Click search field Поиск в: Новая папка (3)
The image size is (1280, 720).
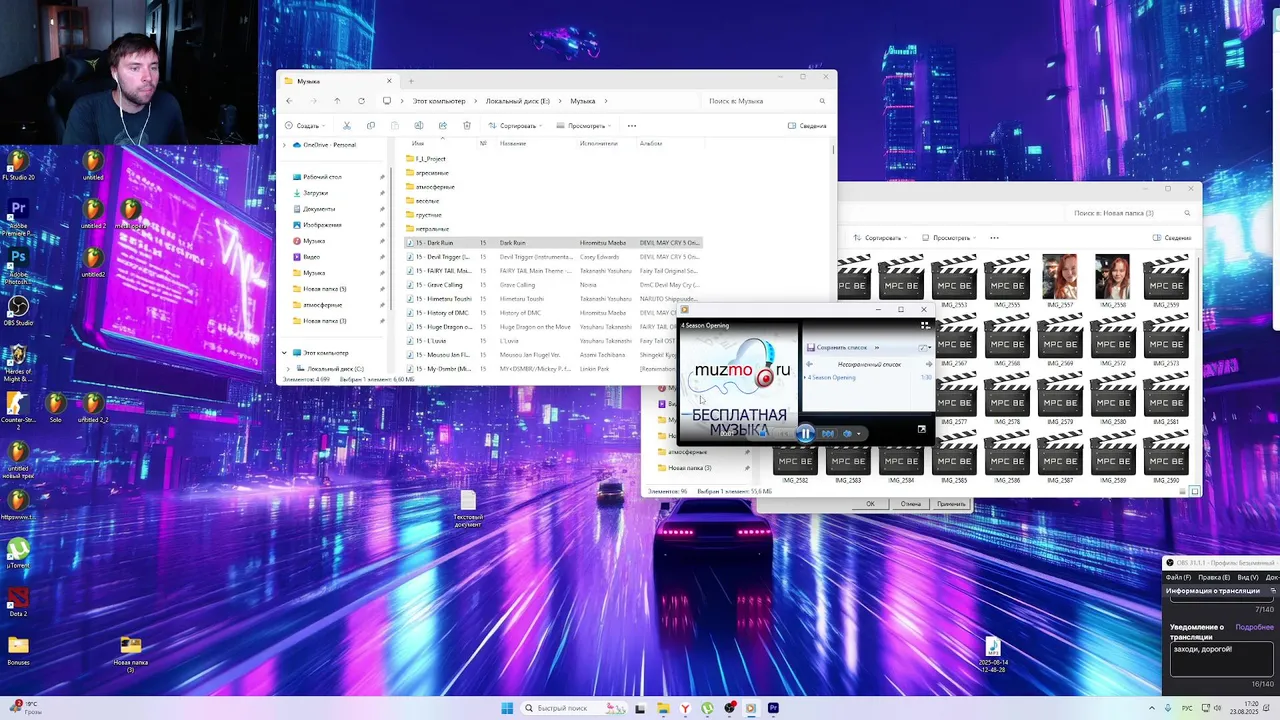tap(1131, 213)
